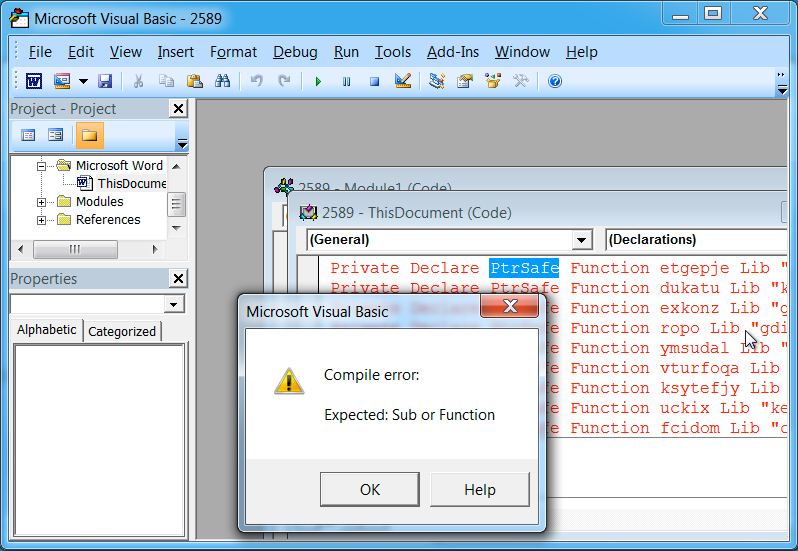Screen dimensions: 798x551
Task: Switch to the Alphabetic tab
Action: click(x=46, y=330)
